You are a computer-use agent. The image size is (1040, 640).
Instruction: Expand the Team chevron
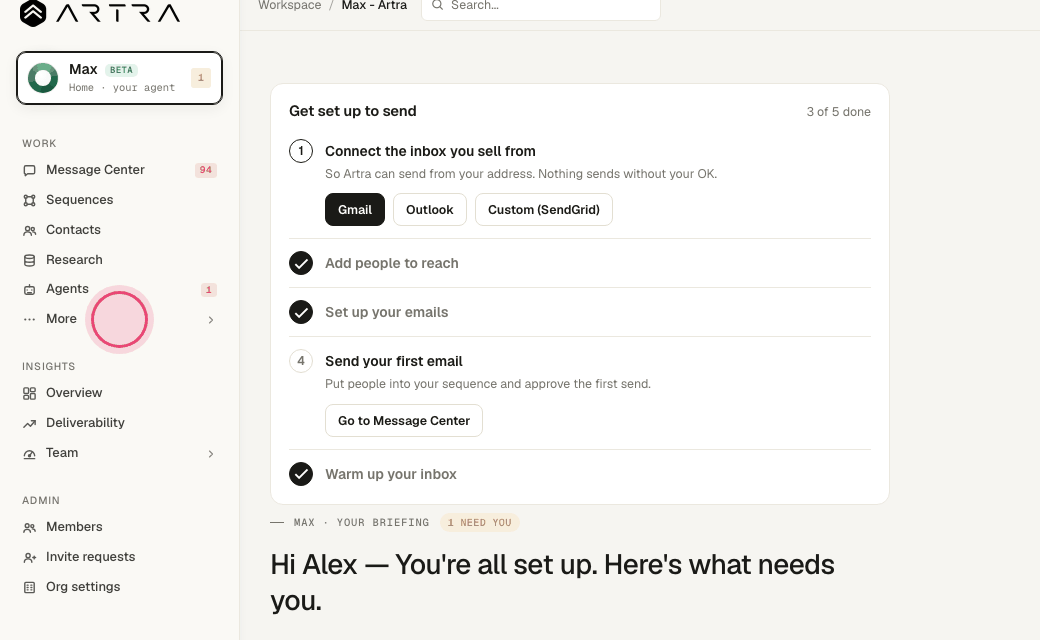211,454
